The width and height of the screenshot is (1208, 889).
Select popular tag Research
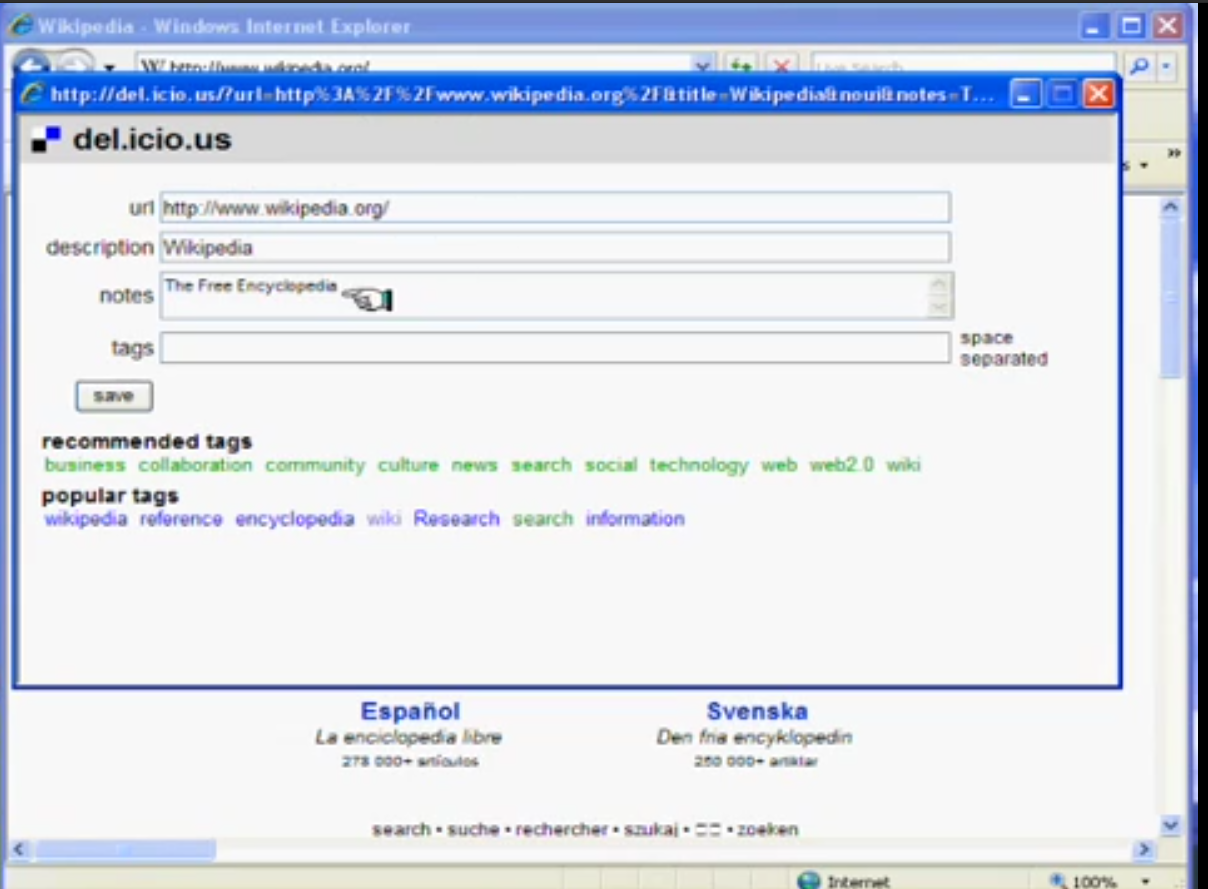456,519
